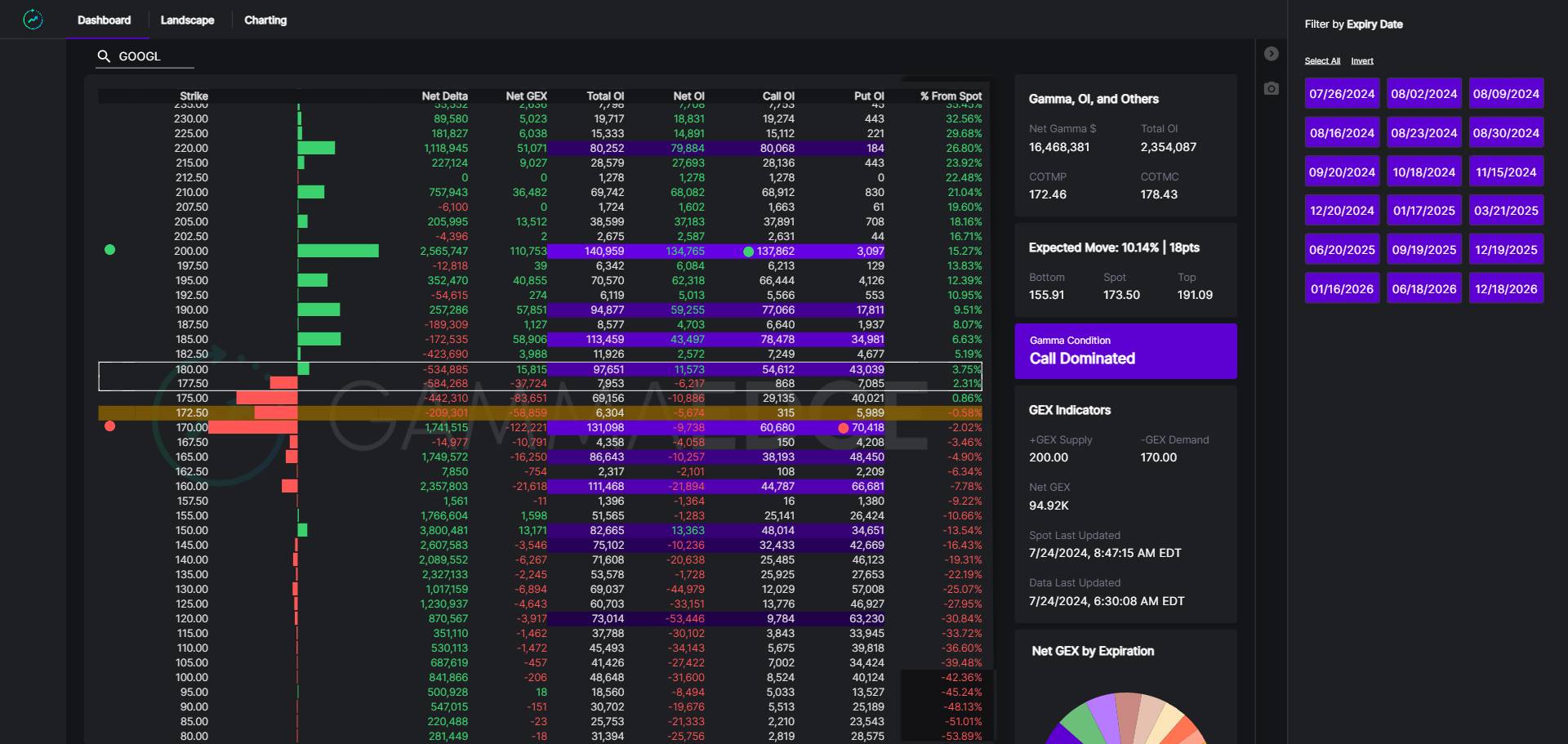Toggle the 09/20/2024 expiry date filter

pyautogui.click(x=1342, y=172)
